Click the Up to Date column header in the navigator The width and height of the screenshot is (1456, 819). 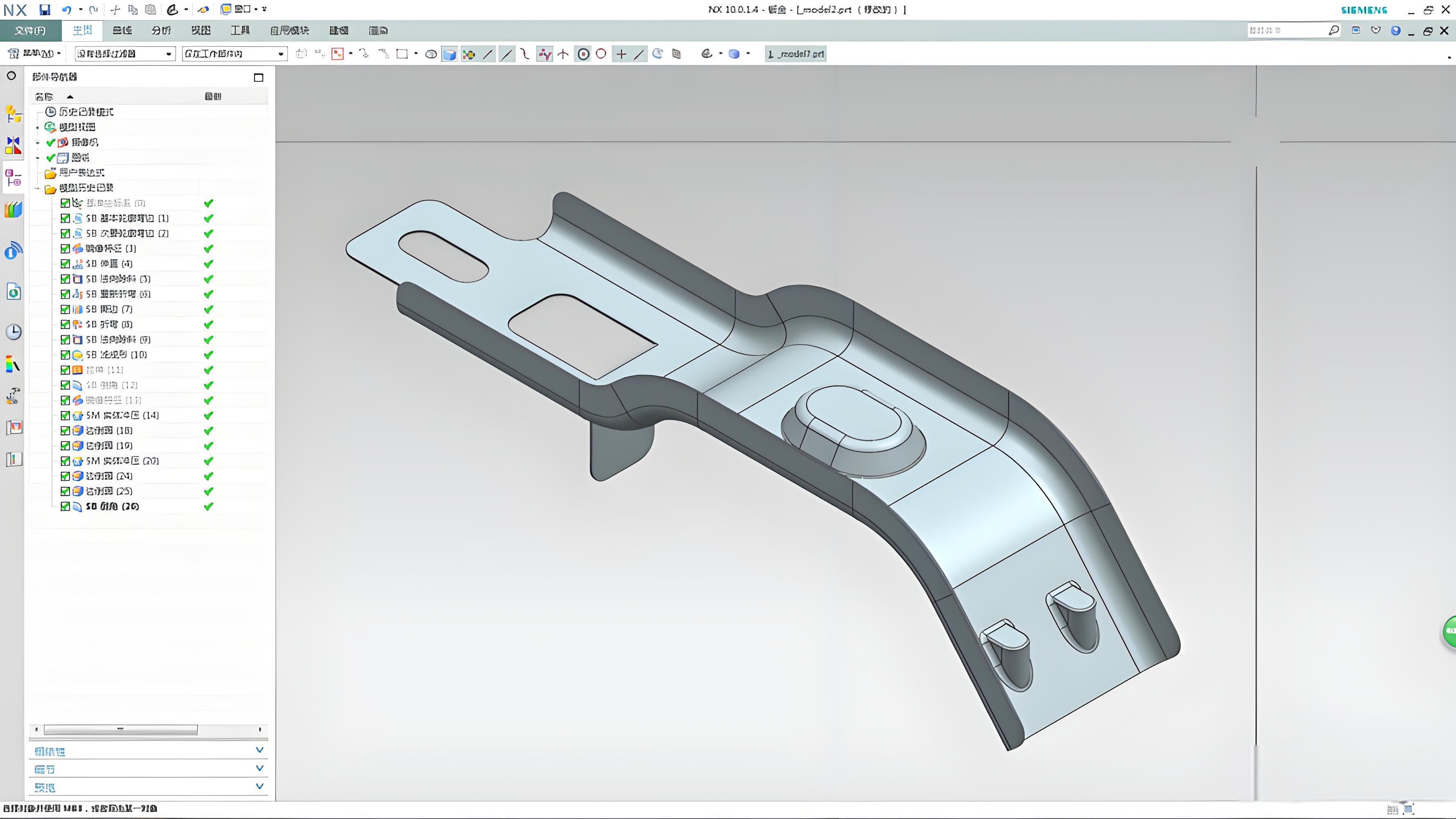(213, 97)
